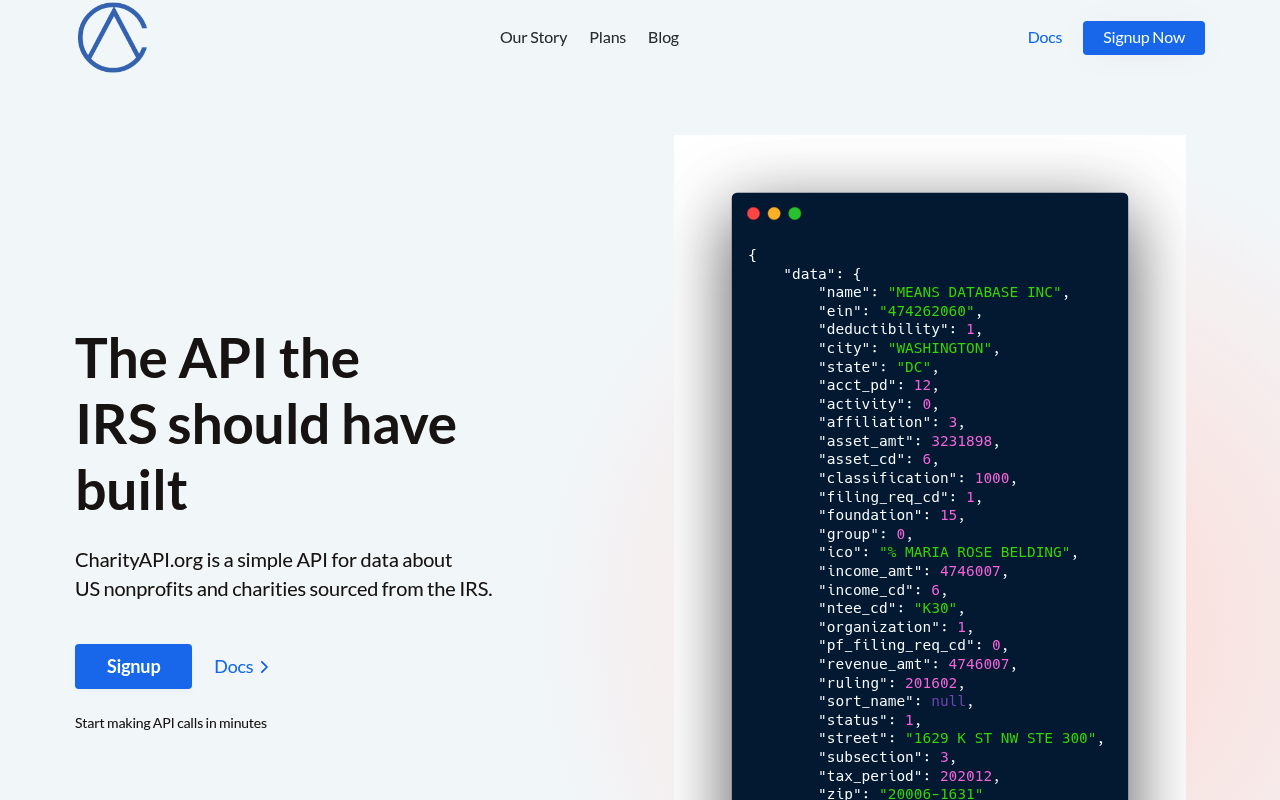Click the asset_amt value 3231898

coord(962,441)
